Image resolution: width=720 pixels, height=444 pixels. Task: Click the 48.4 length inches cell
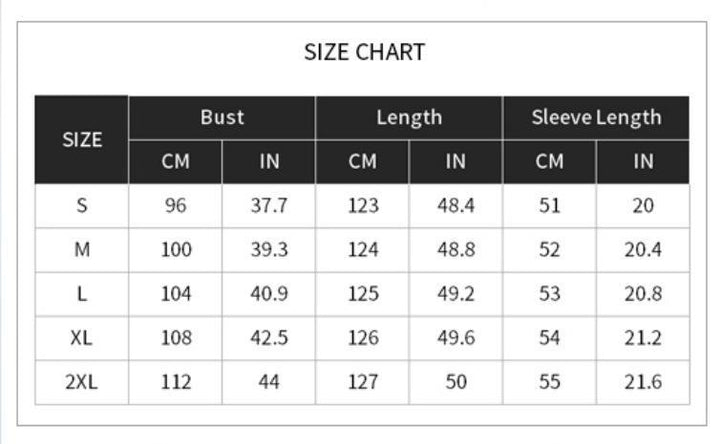(456, 206)
